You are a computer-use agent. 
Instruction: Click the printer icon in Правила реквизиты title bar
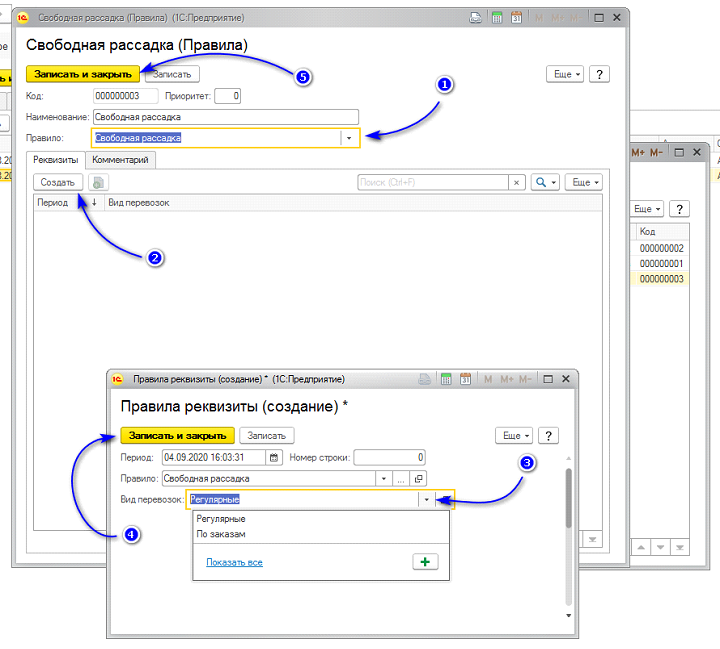(426, 380)
